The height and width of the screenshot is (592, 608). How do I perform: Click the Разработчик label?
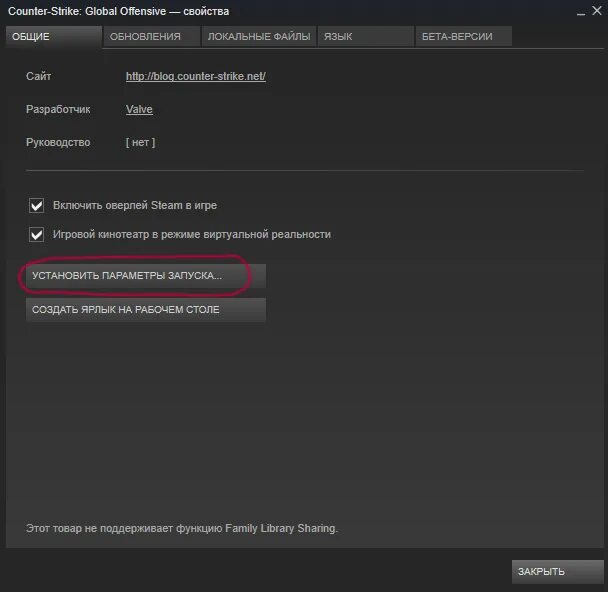[x=58, y=109]
